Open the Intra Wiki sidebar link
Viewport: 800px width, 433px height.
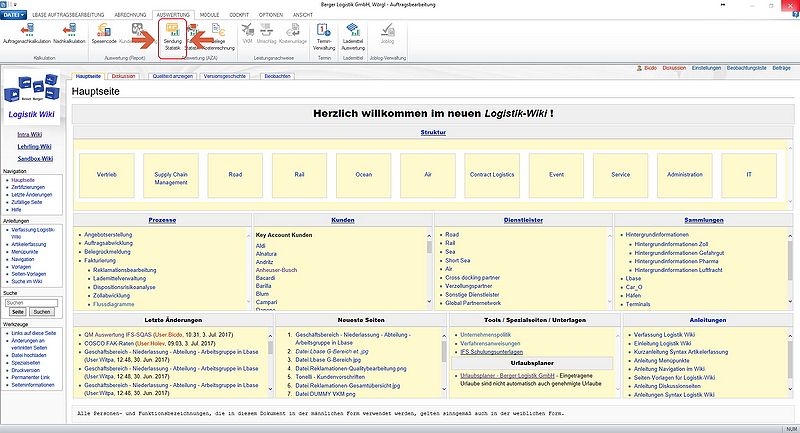(30, 135)
